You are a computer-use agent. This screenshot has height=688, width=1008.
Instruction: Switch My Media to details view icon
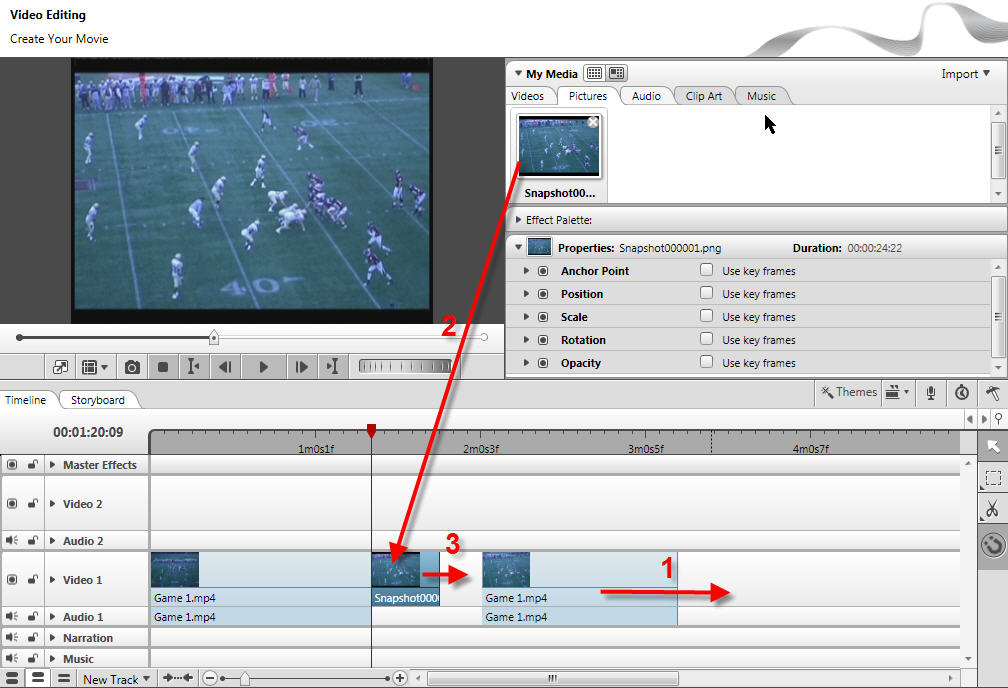click(x=616, y=73)
